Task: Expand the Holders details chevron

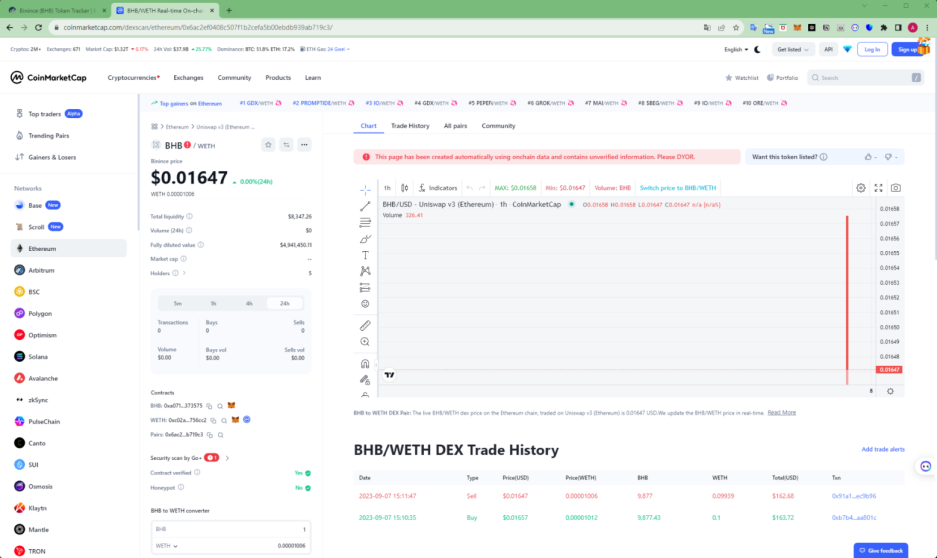Action: 184,273
